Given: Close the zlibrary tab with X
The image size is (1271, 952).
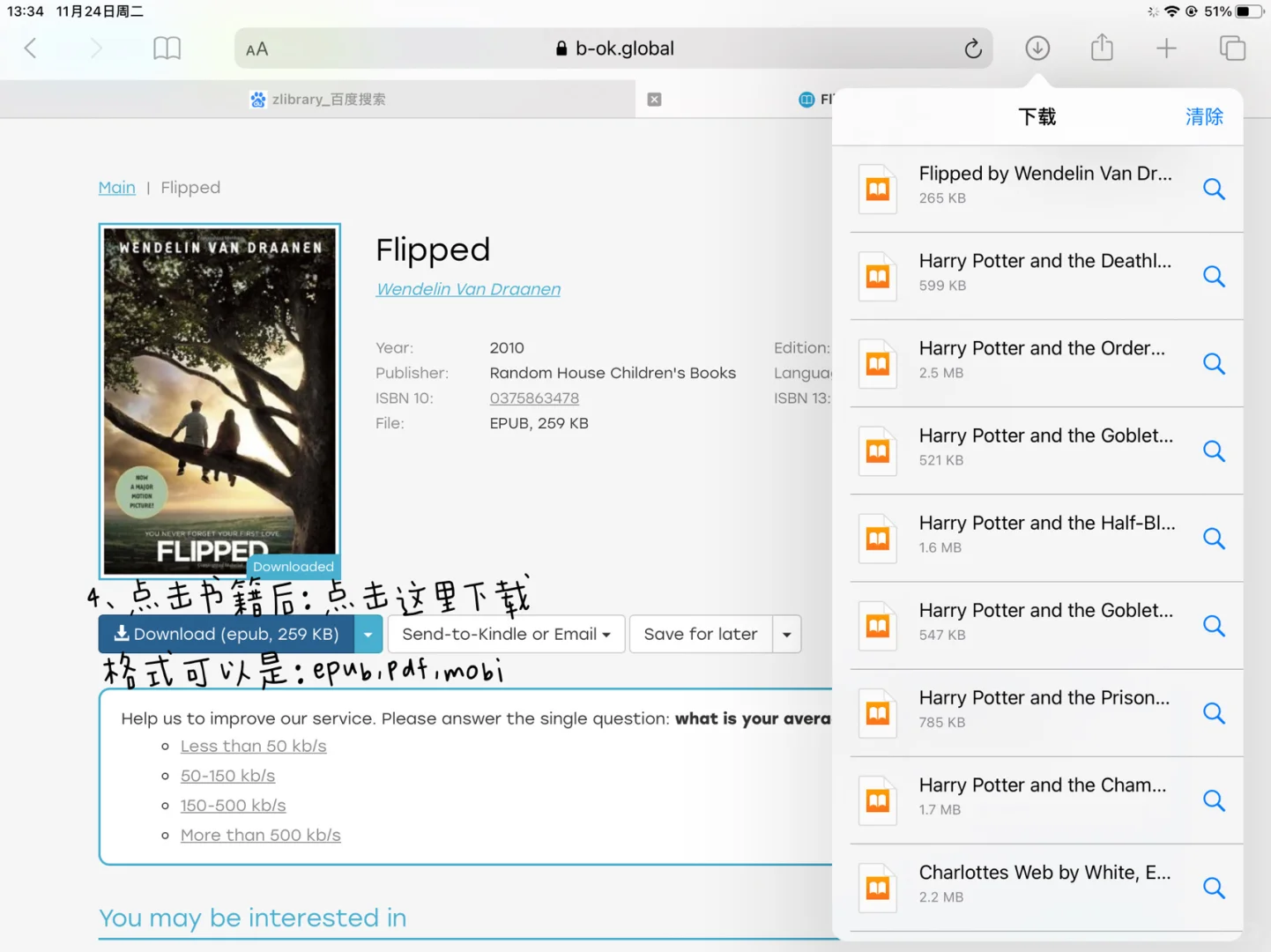Looking at the screenshot, I should 654,100.
